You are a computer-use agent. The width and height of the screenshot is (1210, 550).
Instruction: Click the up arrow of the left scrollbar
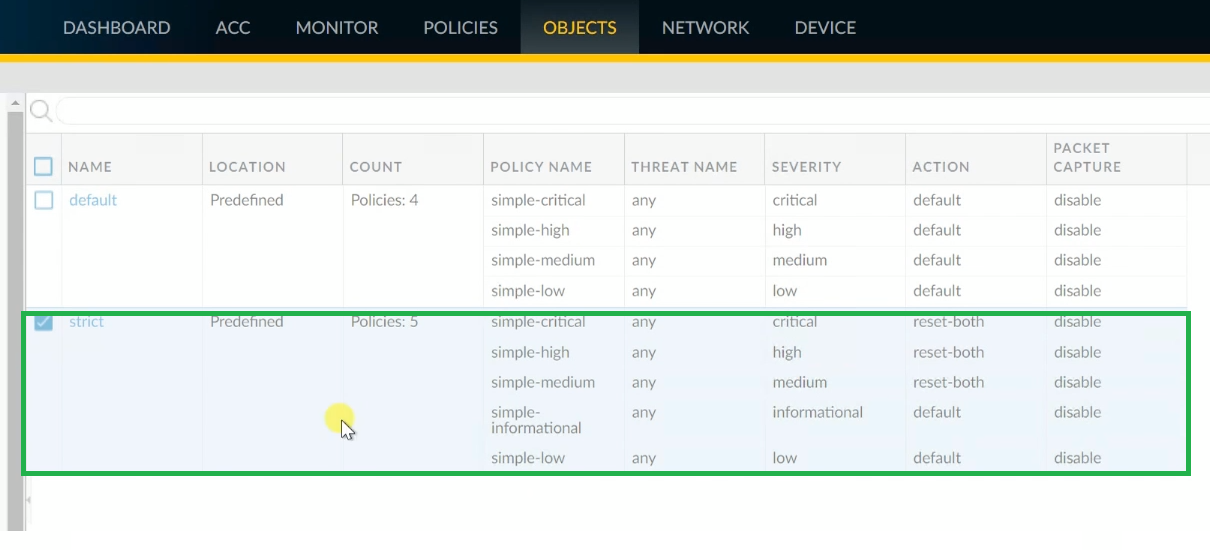coord(15,103)
